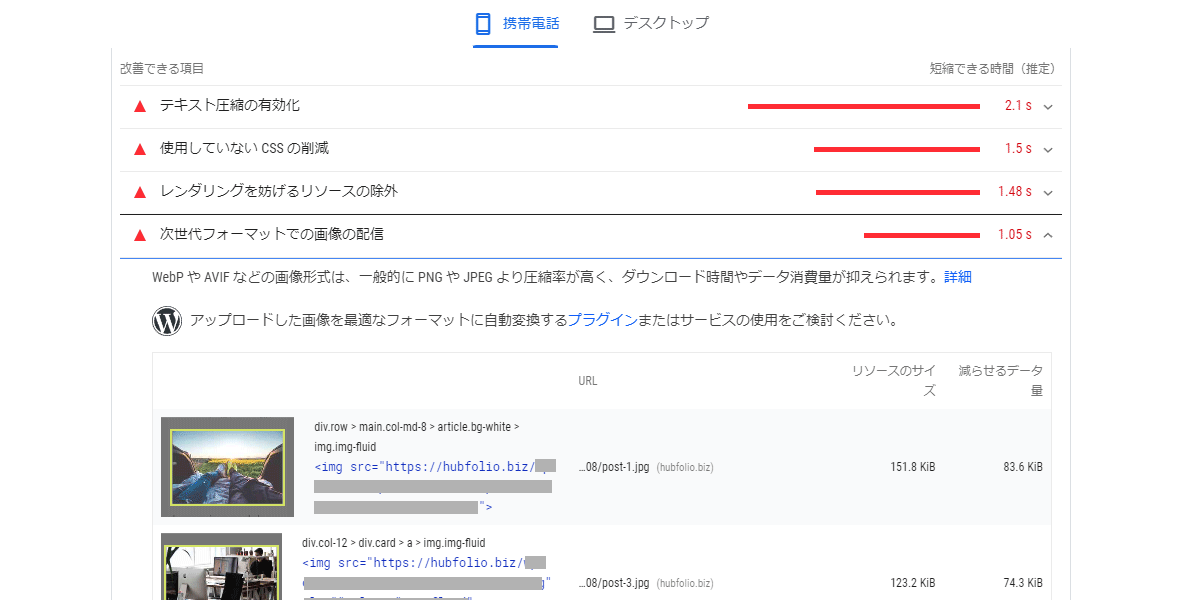This screenshot has height=600, width=1200.
Task: Open the プラグイン link
Action: [x=602, y=321]
